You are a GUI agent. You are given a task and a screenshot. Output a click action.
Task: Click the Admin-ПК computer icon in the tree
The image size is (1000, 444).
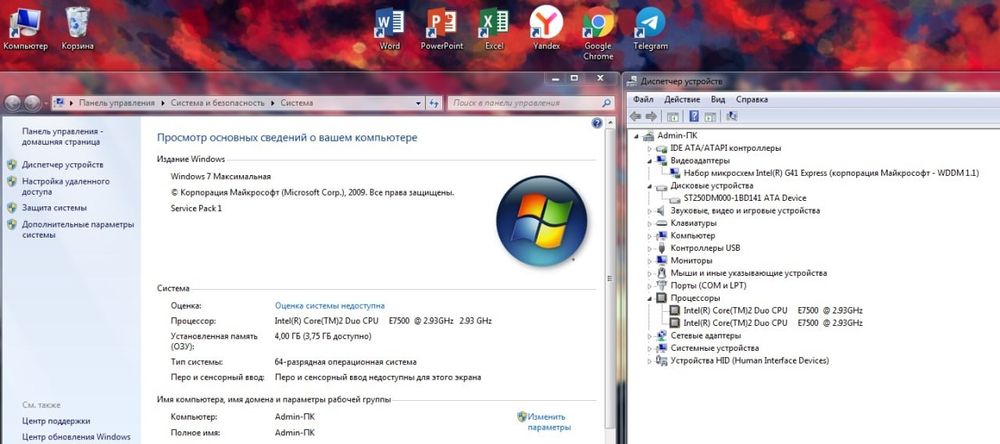tap(649, 136)
